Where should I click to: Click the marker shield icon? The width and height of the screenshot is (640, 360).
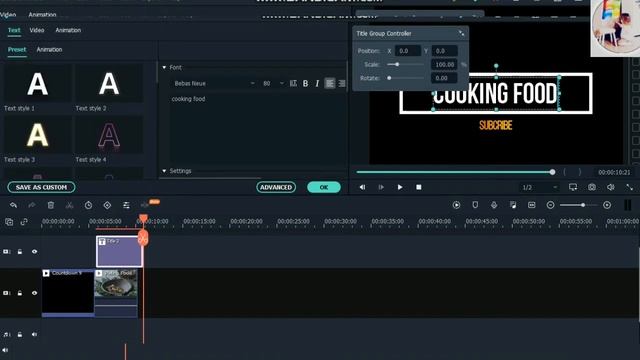pos(475,205)
